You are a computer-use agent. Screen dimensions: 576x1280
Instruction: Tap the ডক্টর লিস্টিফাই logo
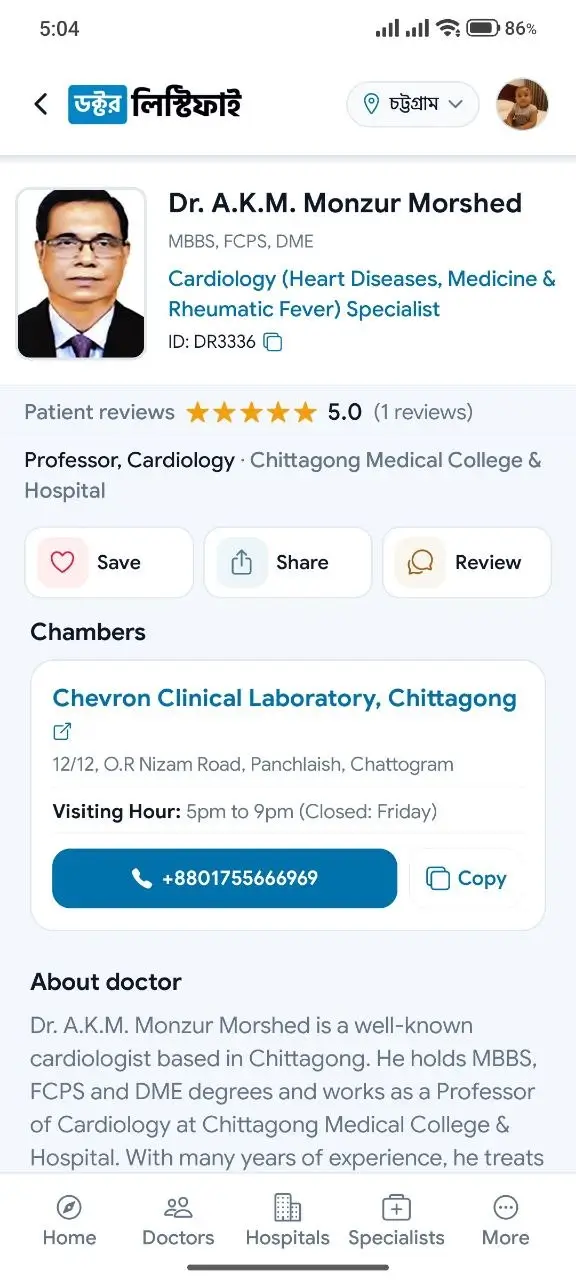(154, 104)
